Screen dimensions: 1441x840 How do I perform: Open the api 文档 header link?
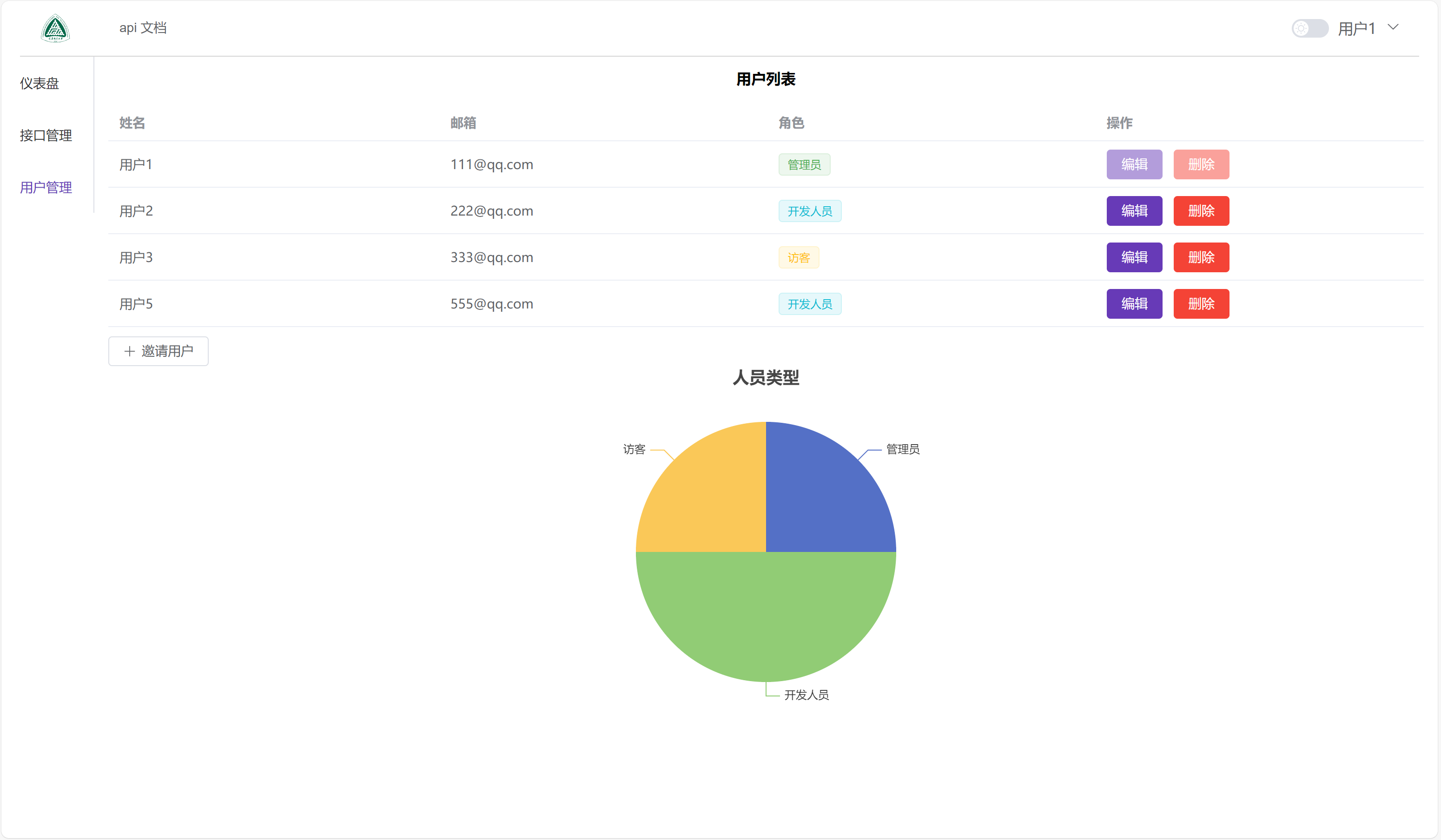[x=142, y=28]
